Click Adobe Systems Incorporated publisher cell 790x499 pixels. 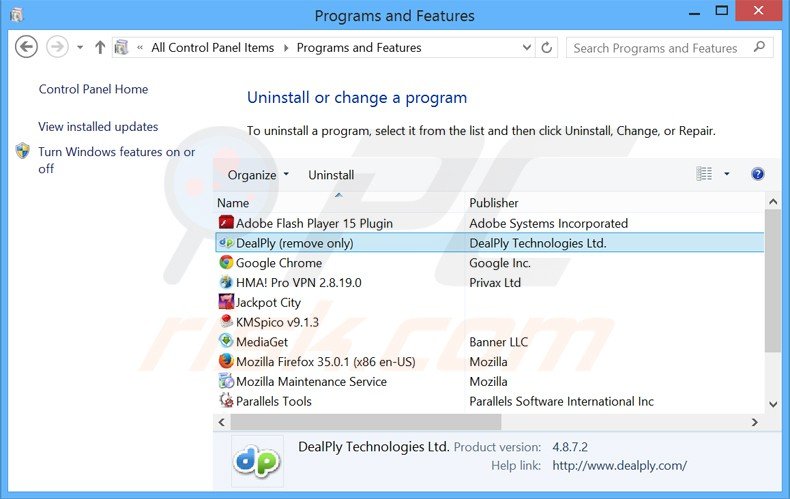[x=549, y=223]
